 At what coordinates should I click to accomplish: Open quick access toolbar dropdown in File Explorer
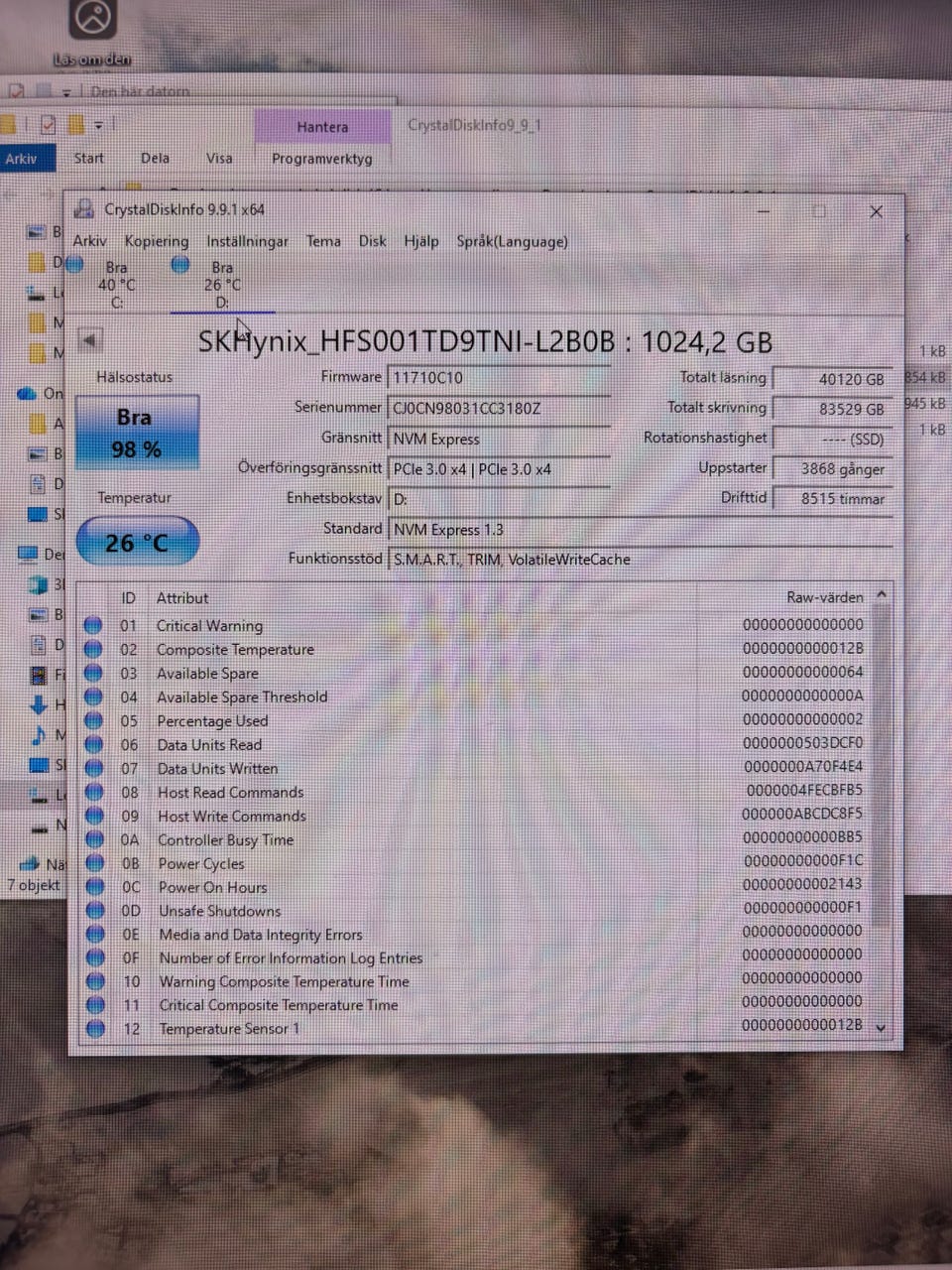98,126
